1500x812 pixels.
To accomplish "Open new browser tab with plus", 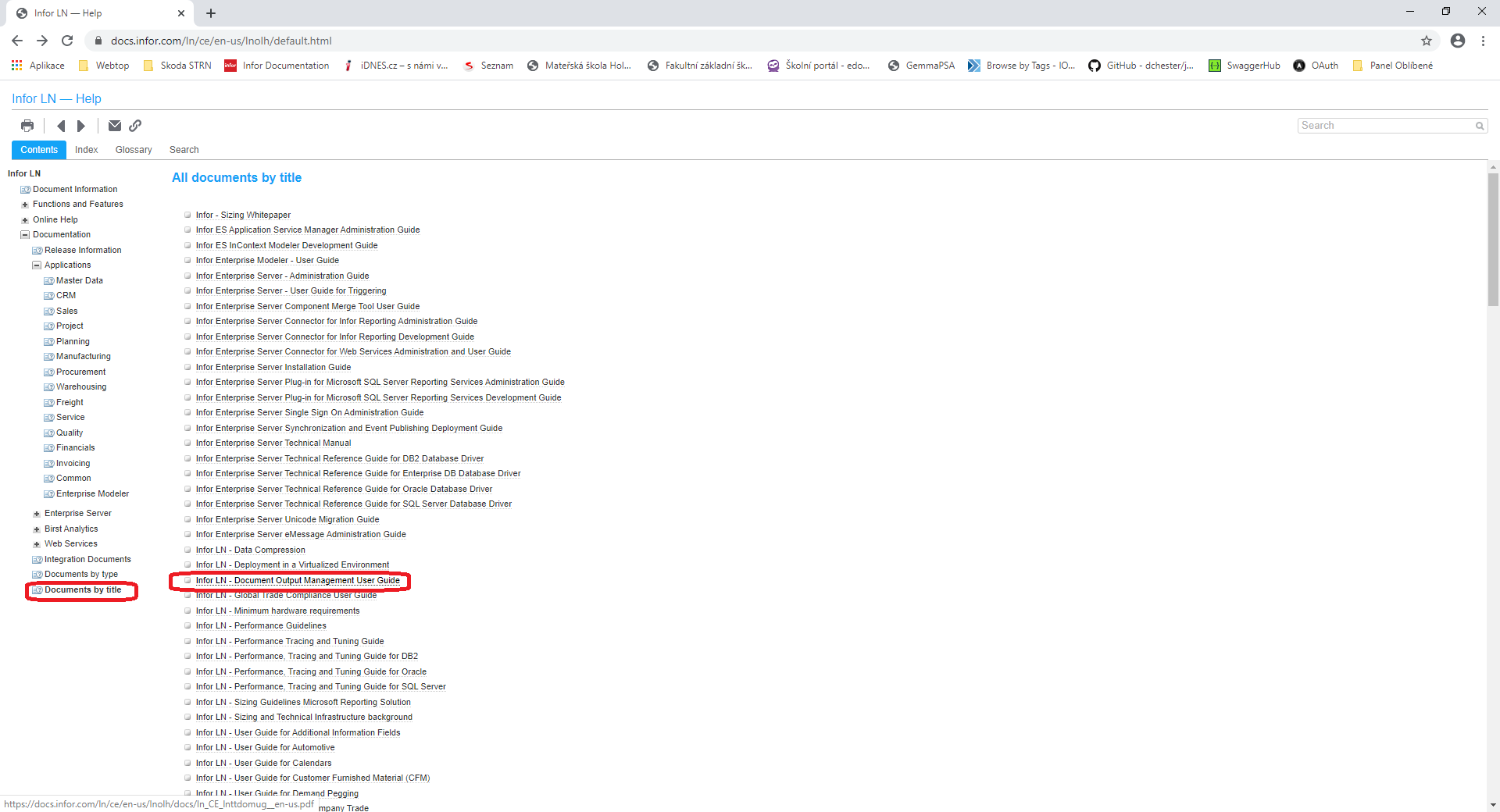I will click(211, 13).
